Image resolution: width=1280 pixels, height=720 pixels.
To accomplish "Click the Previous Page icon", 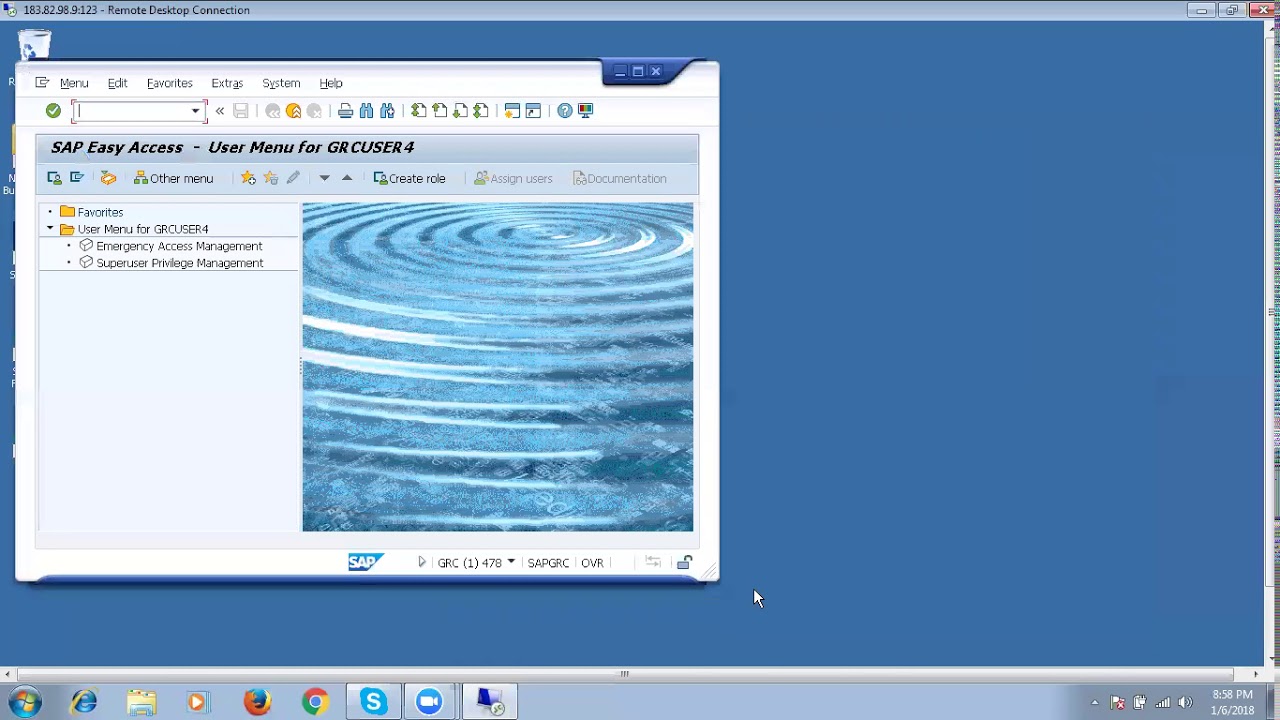I will point(439,111).
